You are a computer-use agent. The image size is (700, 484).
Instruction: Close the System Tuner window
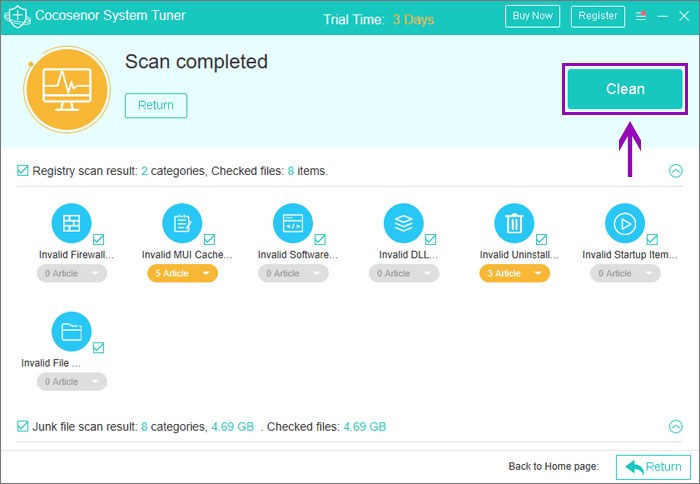tap(684, 16)
